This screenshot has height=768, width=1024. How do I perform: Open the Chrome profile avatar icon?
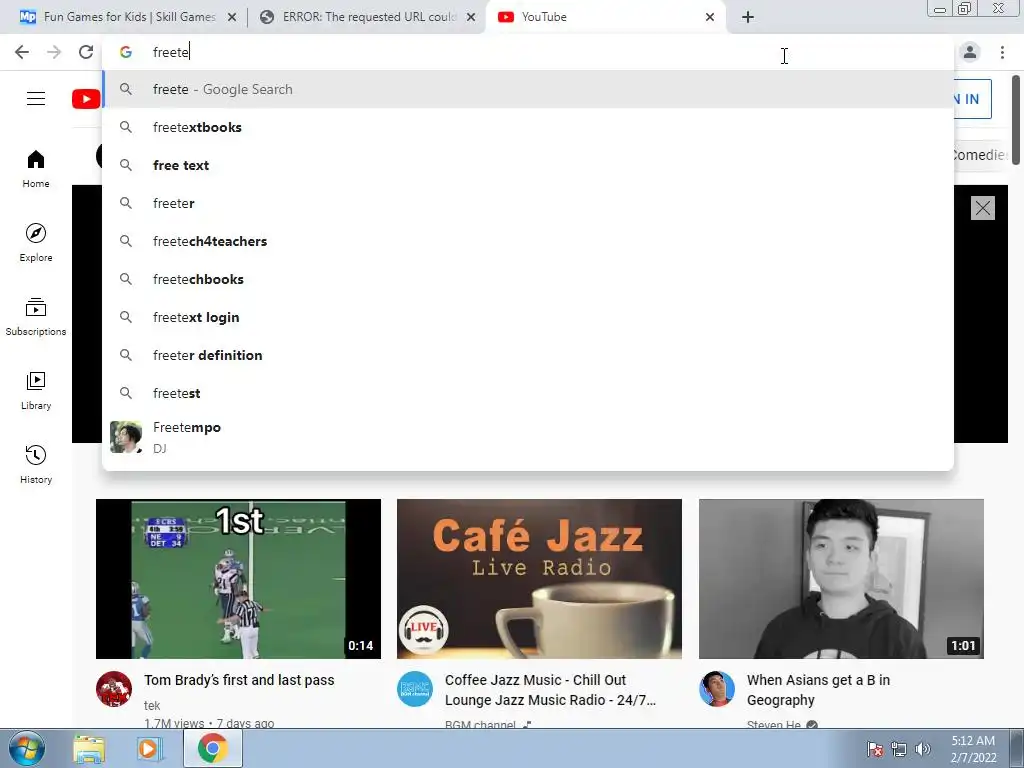tap(970, 52)
